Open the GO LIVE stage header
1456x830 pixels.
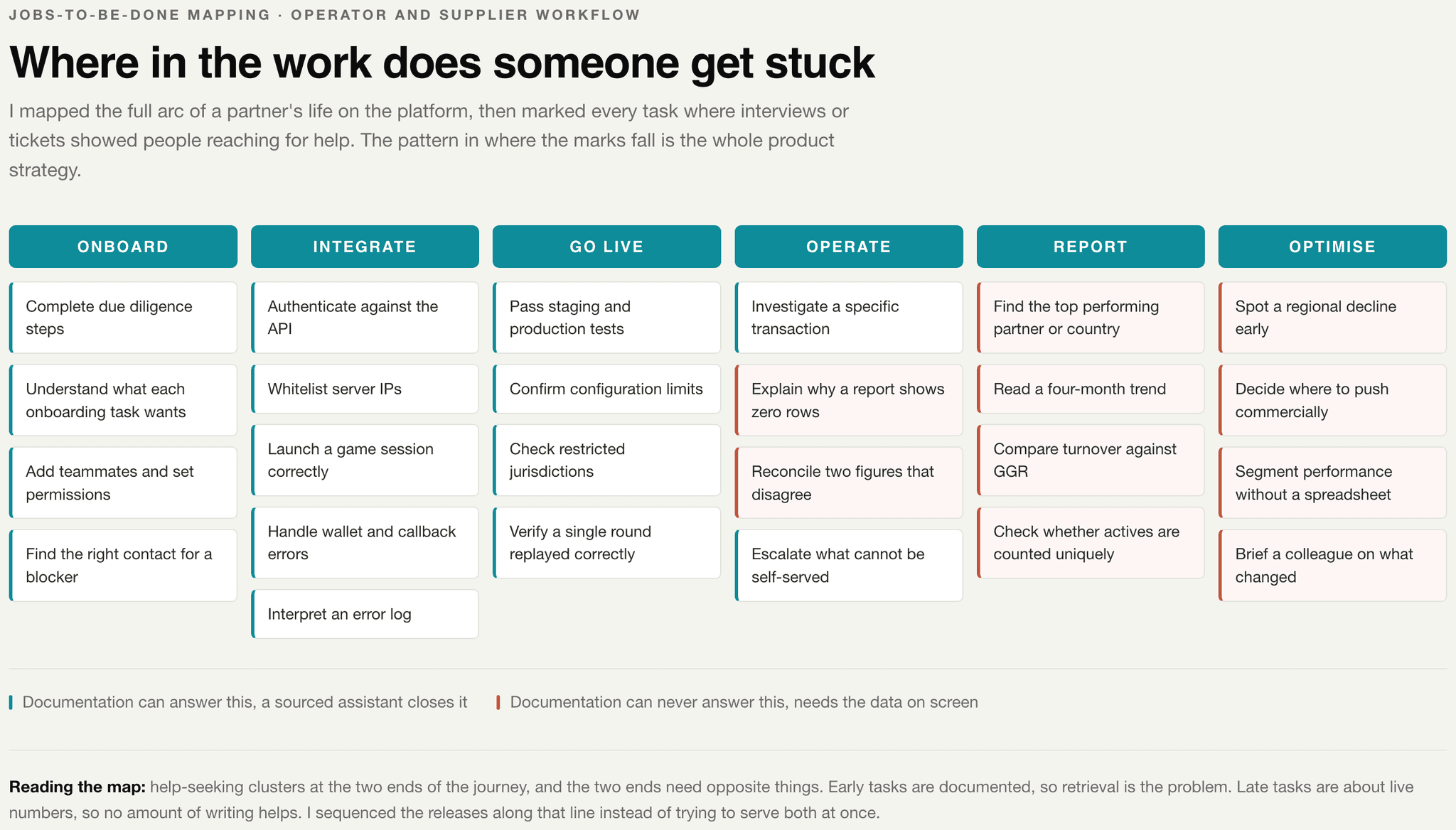point(606,247)
